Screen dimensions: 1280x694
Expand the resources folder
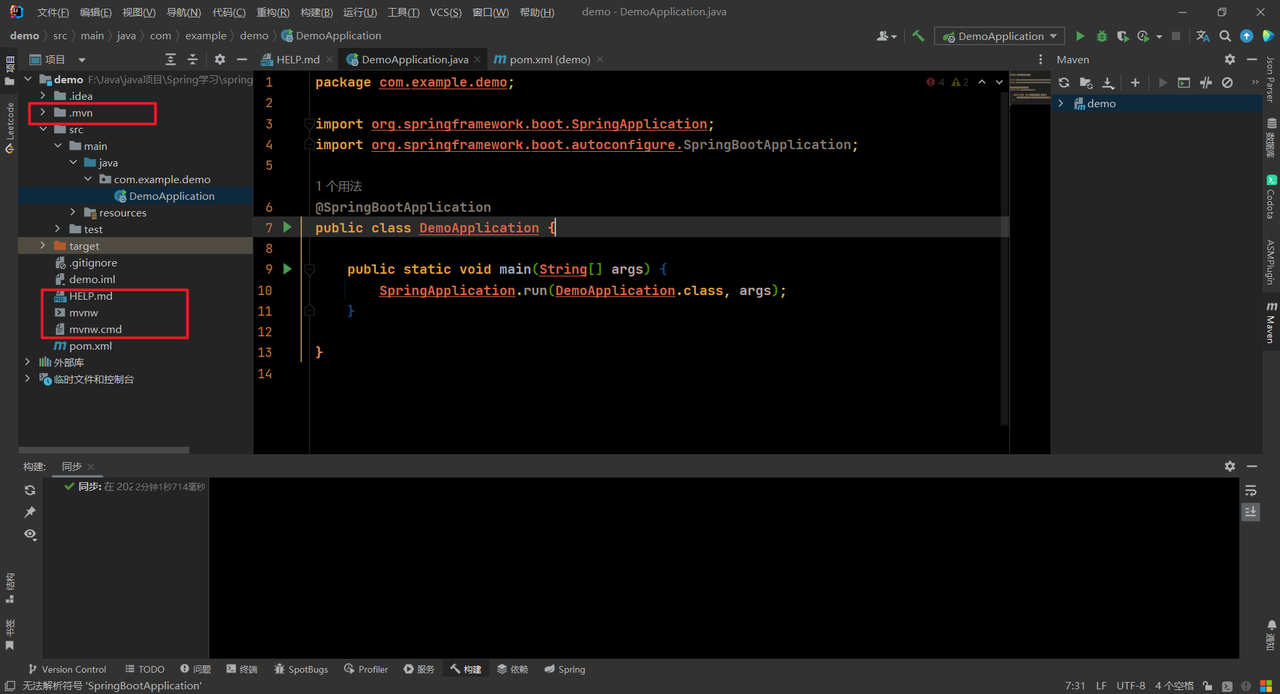(x=73, y=213)
